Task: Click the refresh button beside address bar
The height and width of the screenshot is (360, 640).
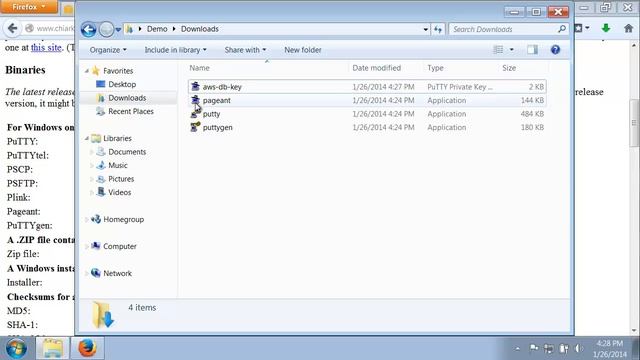Action: tap(438, 29)
